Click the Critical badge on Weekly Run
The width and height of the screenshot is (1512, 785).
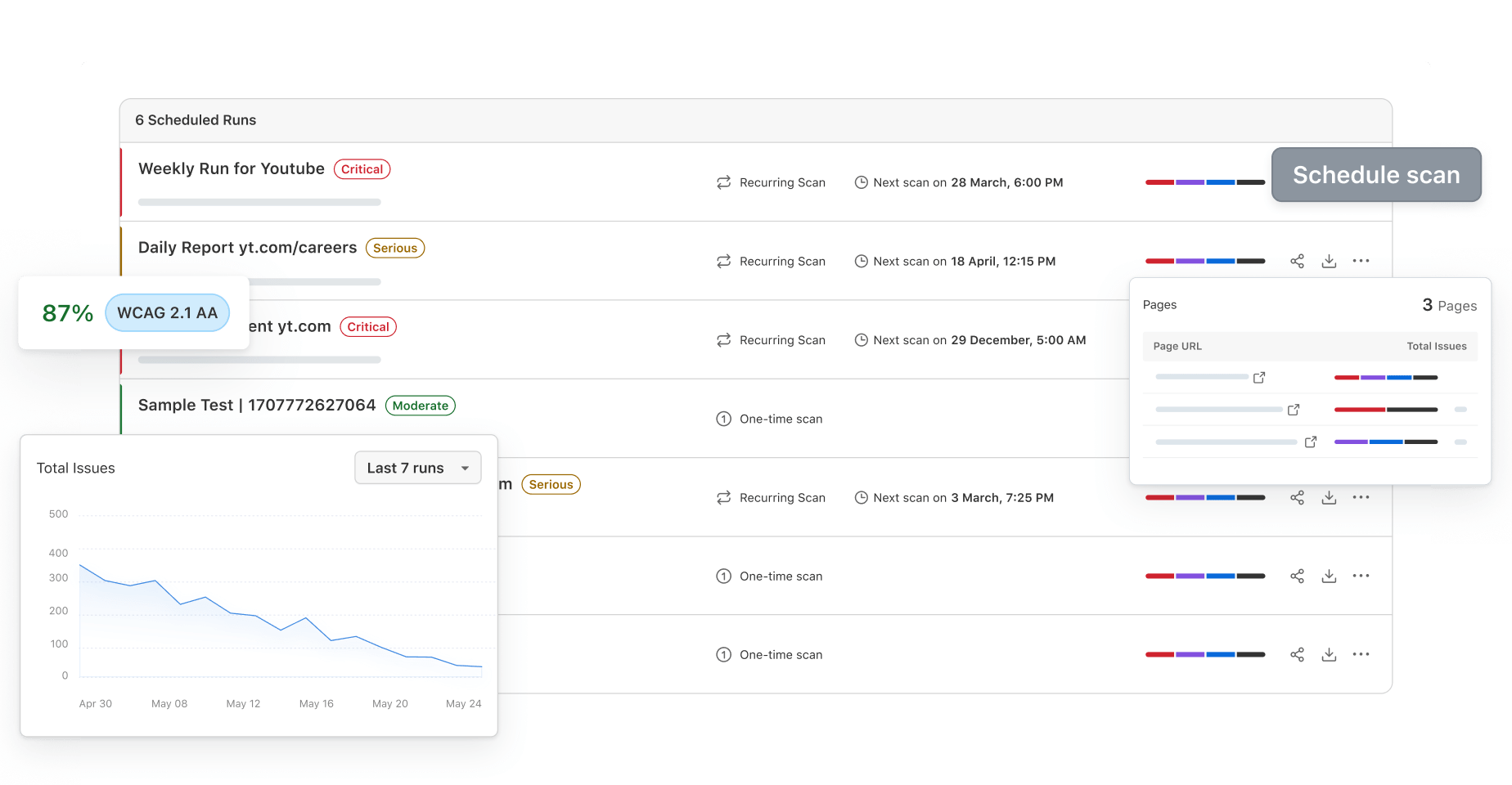click(362, 169)
